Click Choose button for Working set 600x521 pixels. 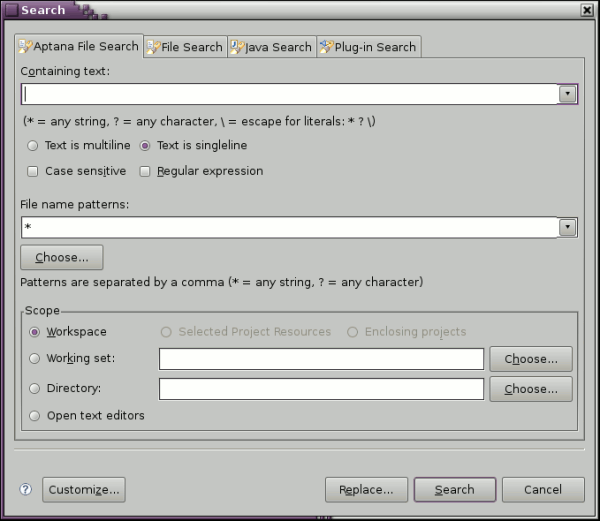(531, 359)
